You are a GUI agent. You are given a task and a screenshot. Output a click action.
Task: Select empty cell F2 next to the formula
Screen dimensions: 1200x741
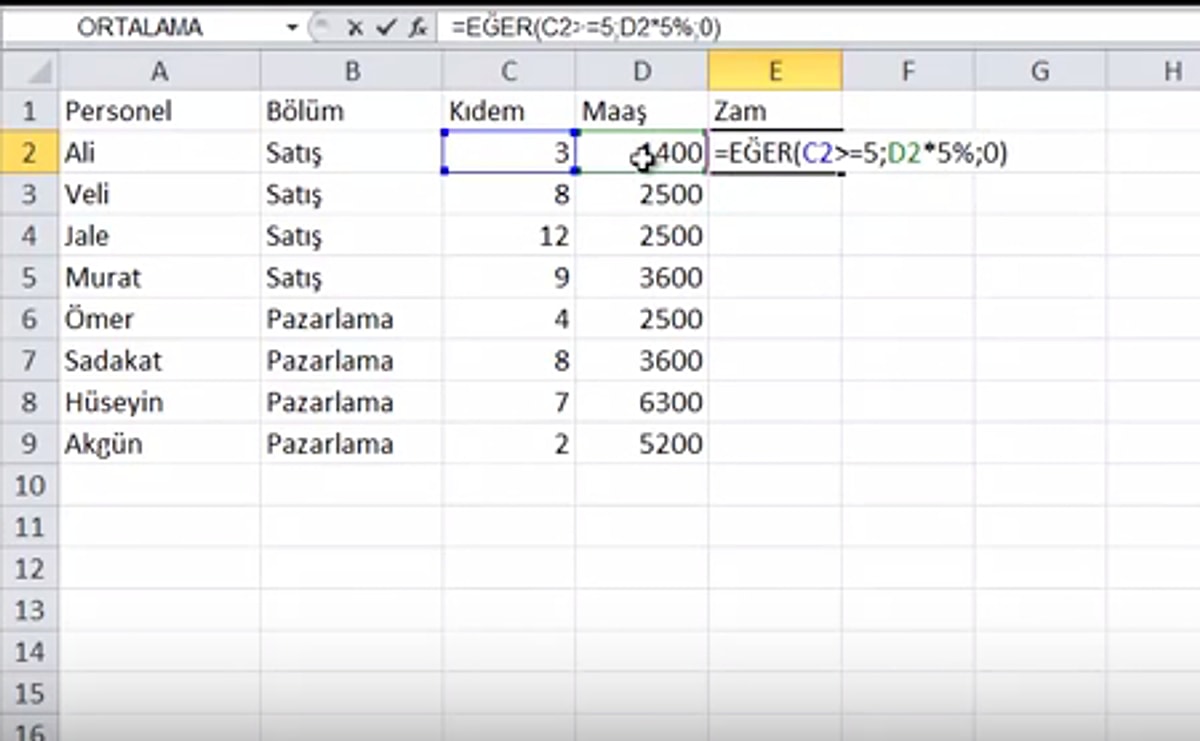pos(908,153)
